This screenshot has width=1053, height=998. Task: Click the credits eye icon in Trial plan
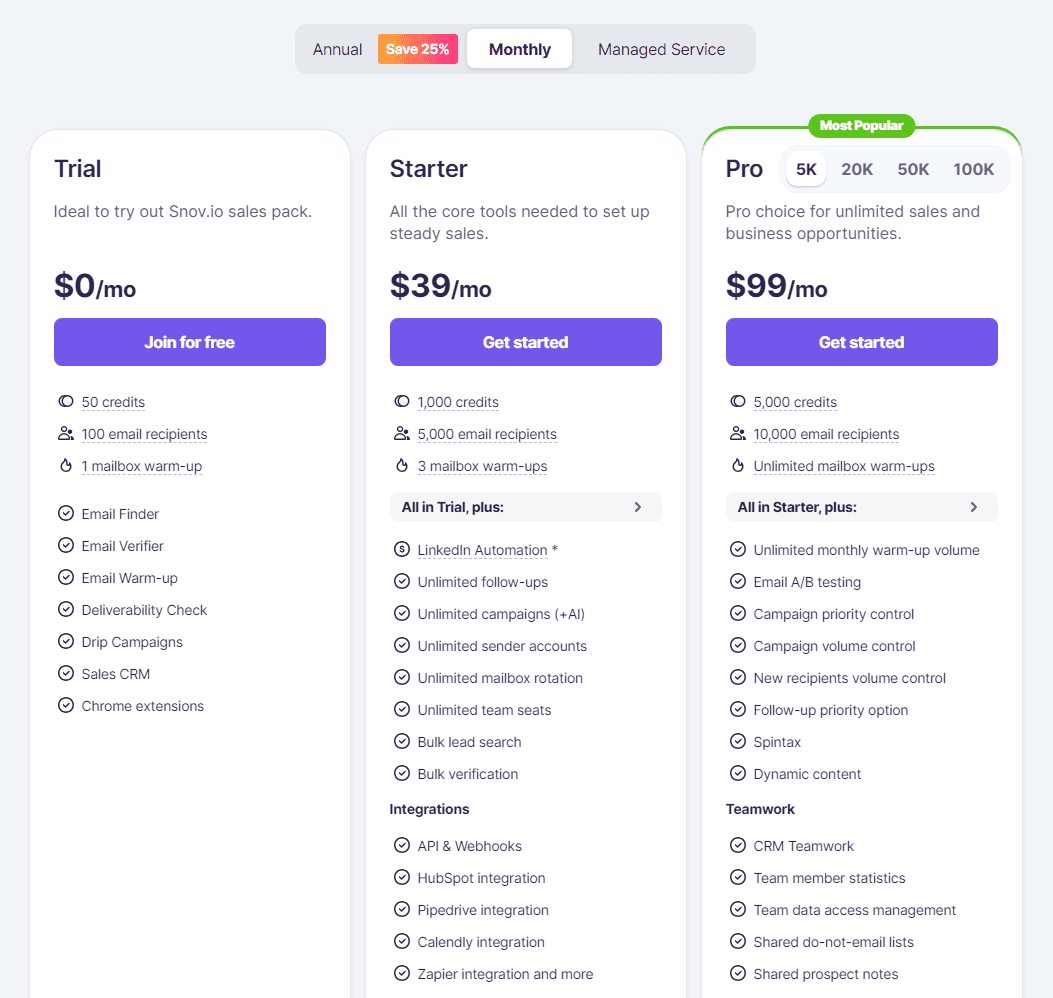coord(64,402)
